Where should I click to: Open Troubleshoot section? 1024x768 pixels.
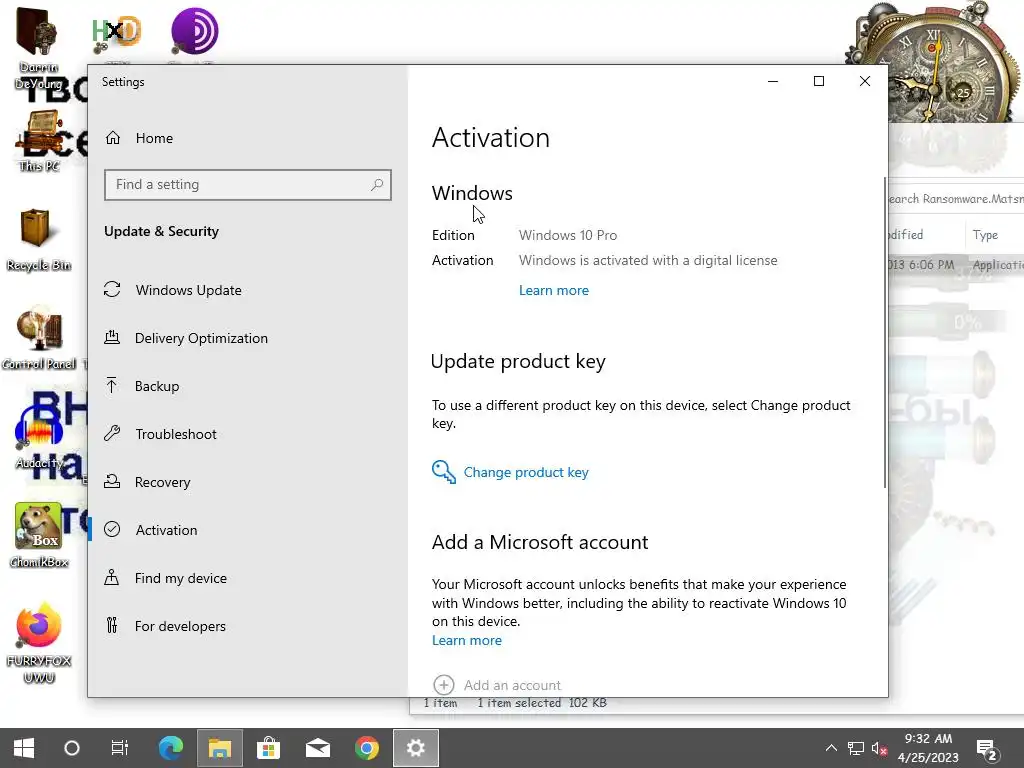(160, 434)
